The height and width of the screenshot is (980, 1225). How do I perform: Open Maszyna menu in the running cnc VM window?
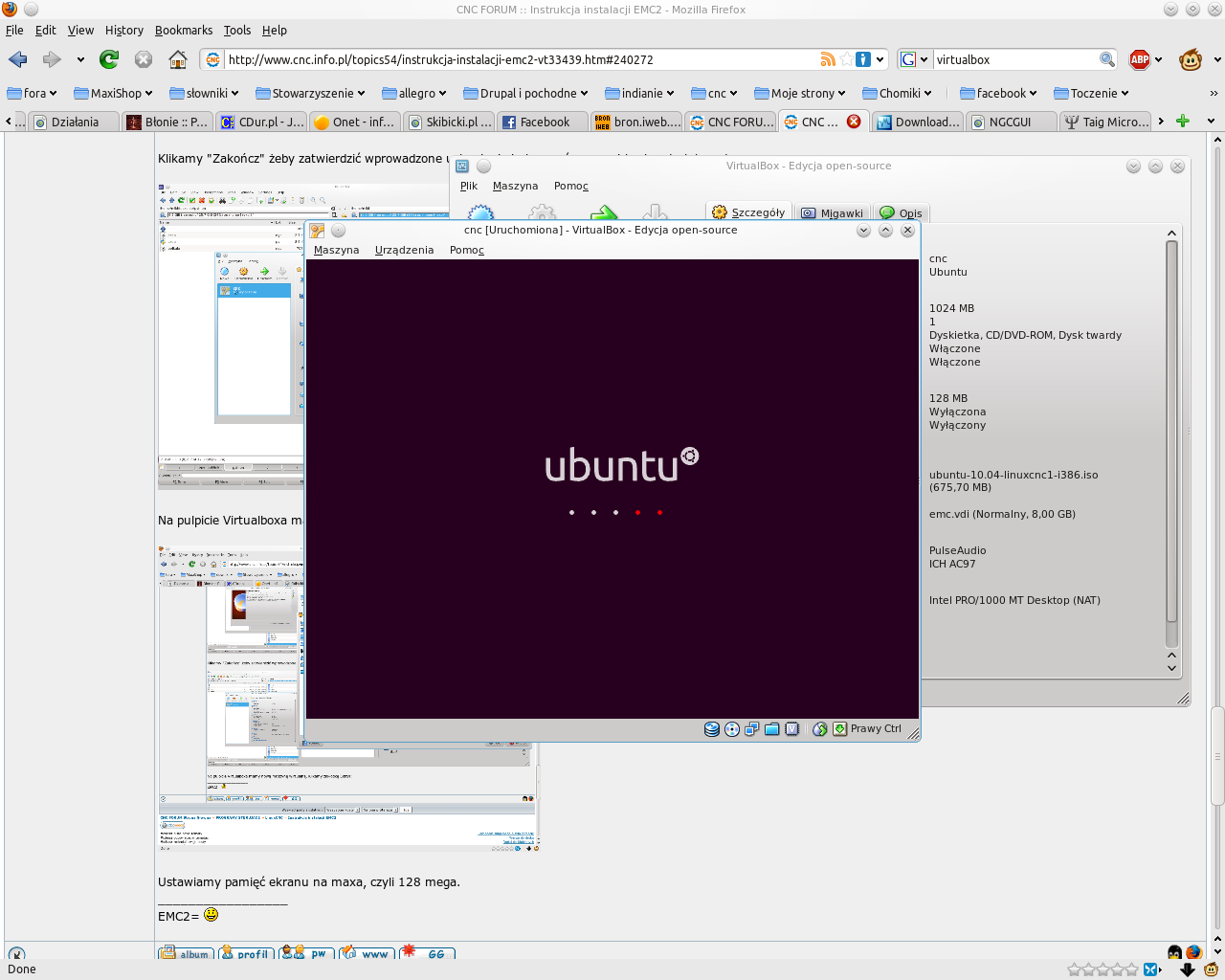[336, 250]
